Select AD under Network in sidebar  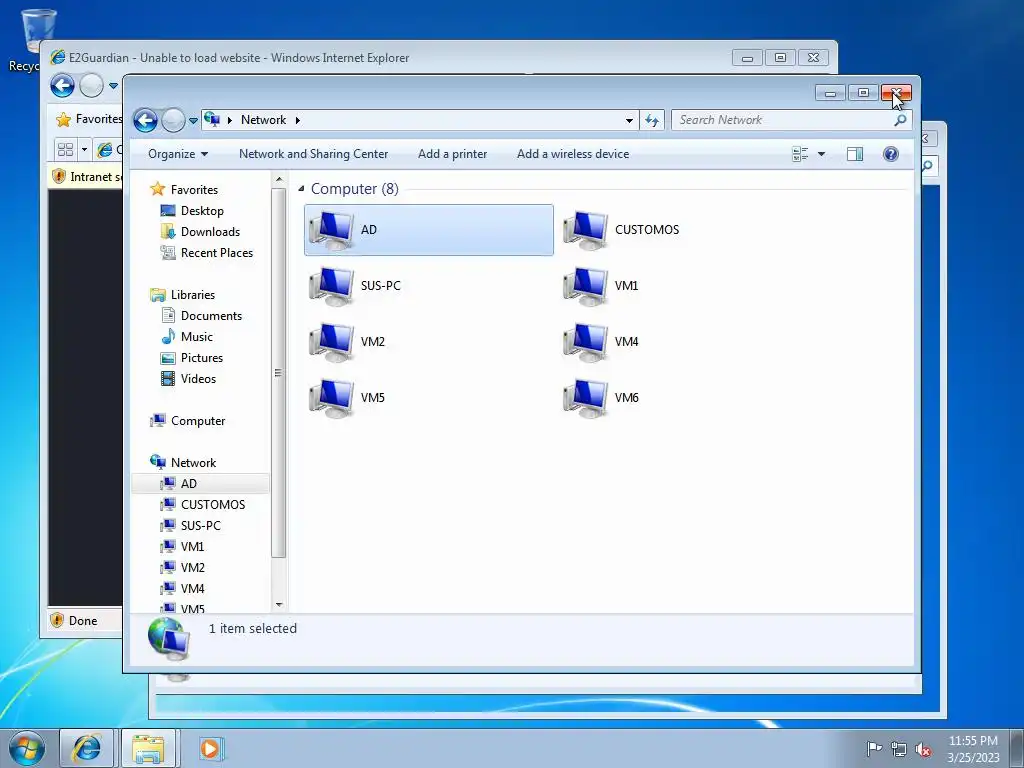point(188,484)
